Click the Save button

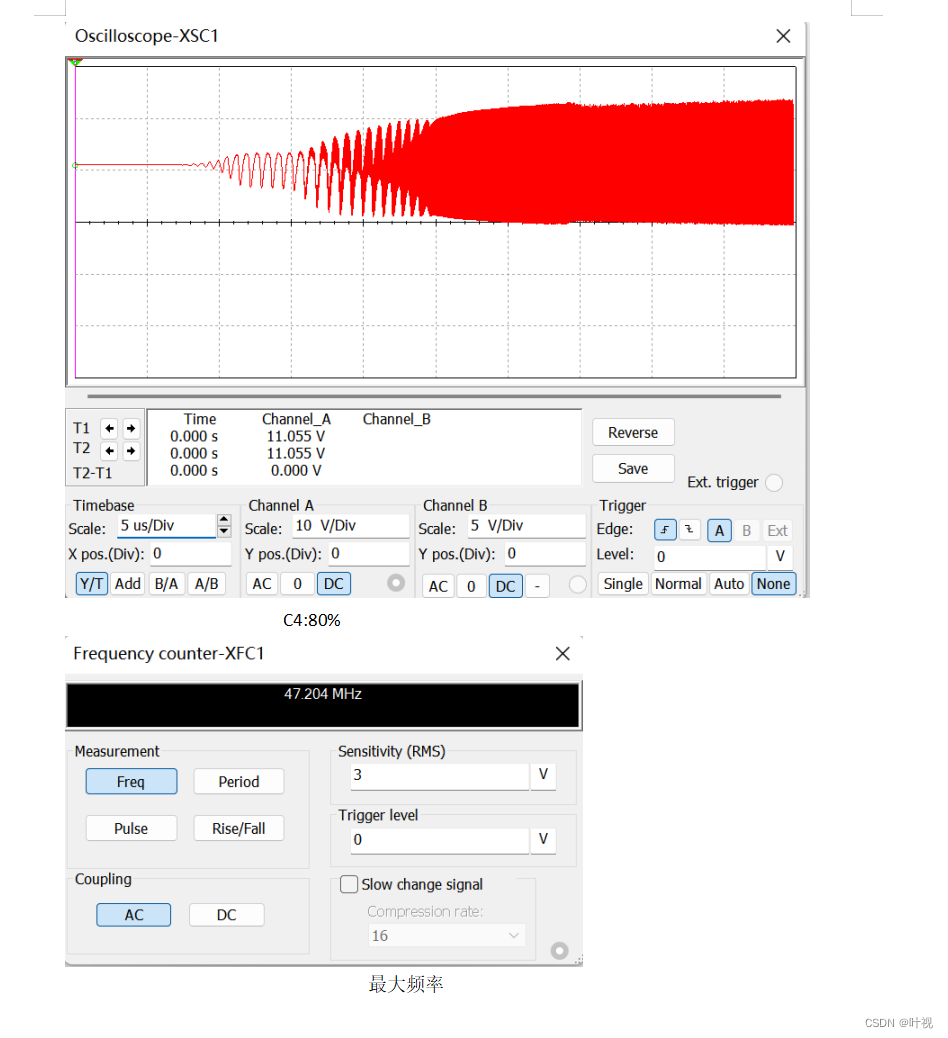(x=633, y=469)
